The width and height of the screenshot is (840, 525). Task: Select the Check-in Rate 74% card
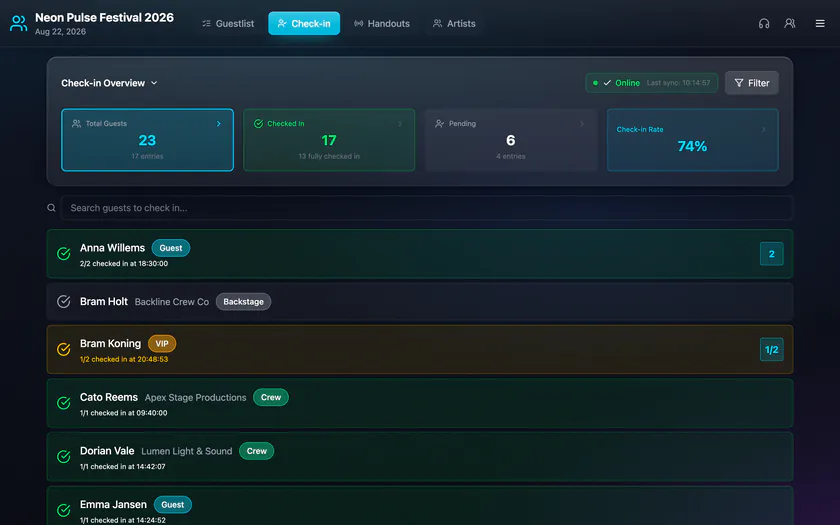coord(692,140)
